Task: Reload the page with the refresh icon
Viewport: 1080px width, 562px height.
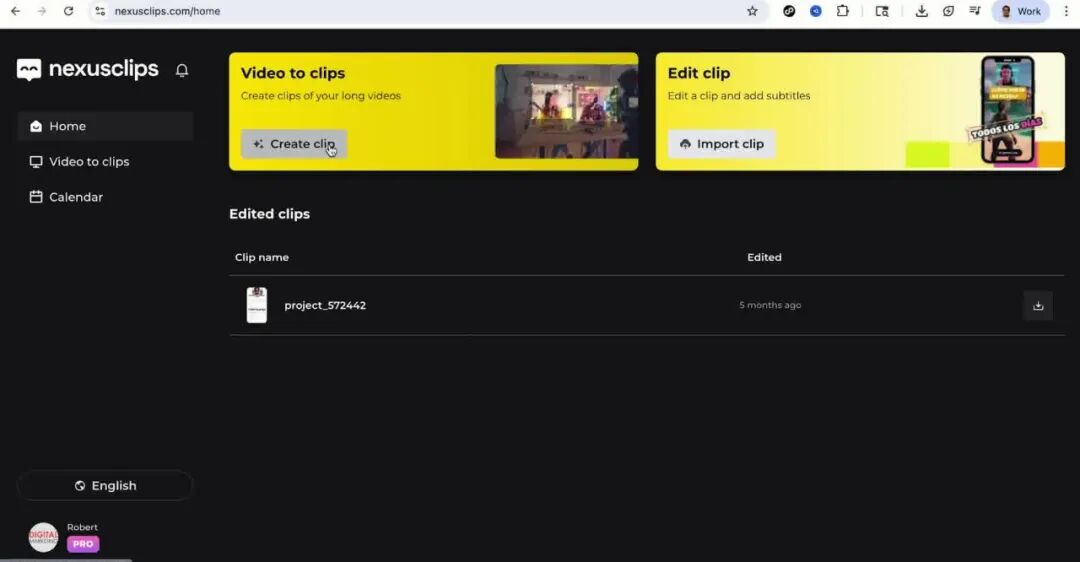Action: coord(68,11)
